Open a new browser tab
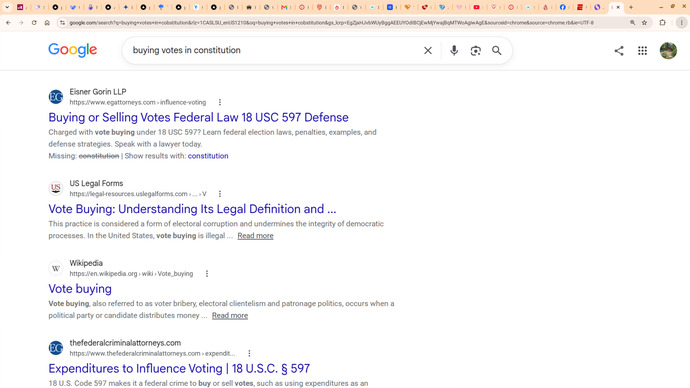 click(631, 7)
